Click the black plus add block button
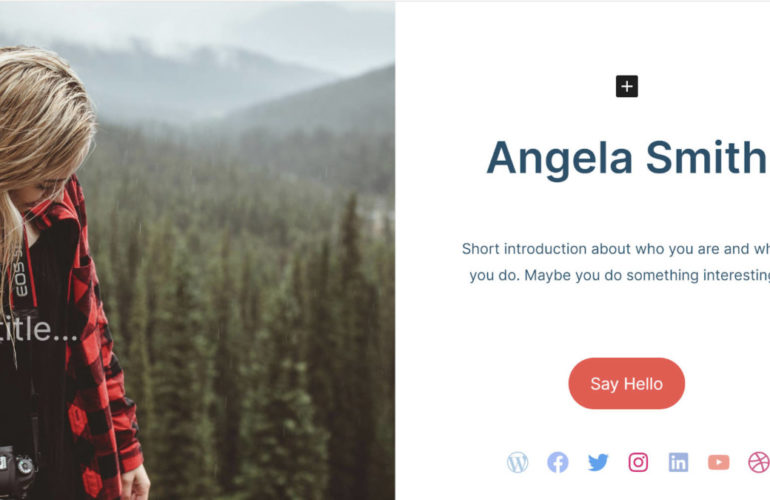This screenshot has height=500, width=770. coord(627,86)
